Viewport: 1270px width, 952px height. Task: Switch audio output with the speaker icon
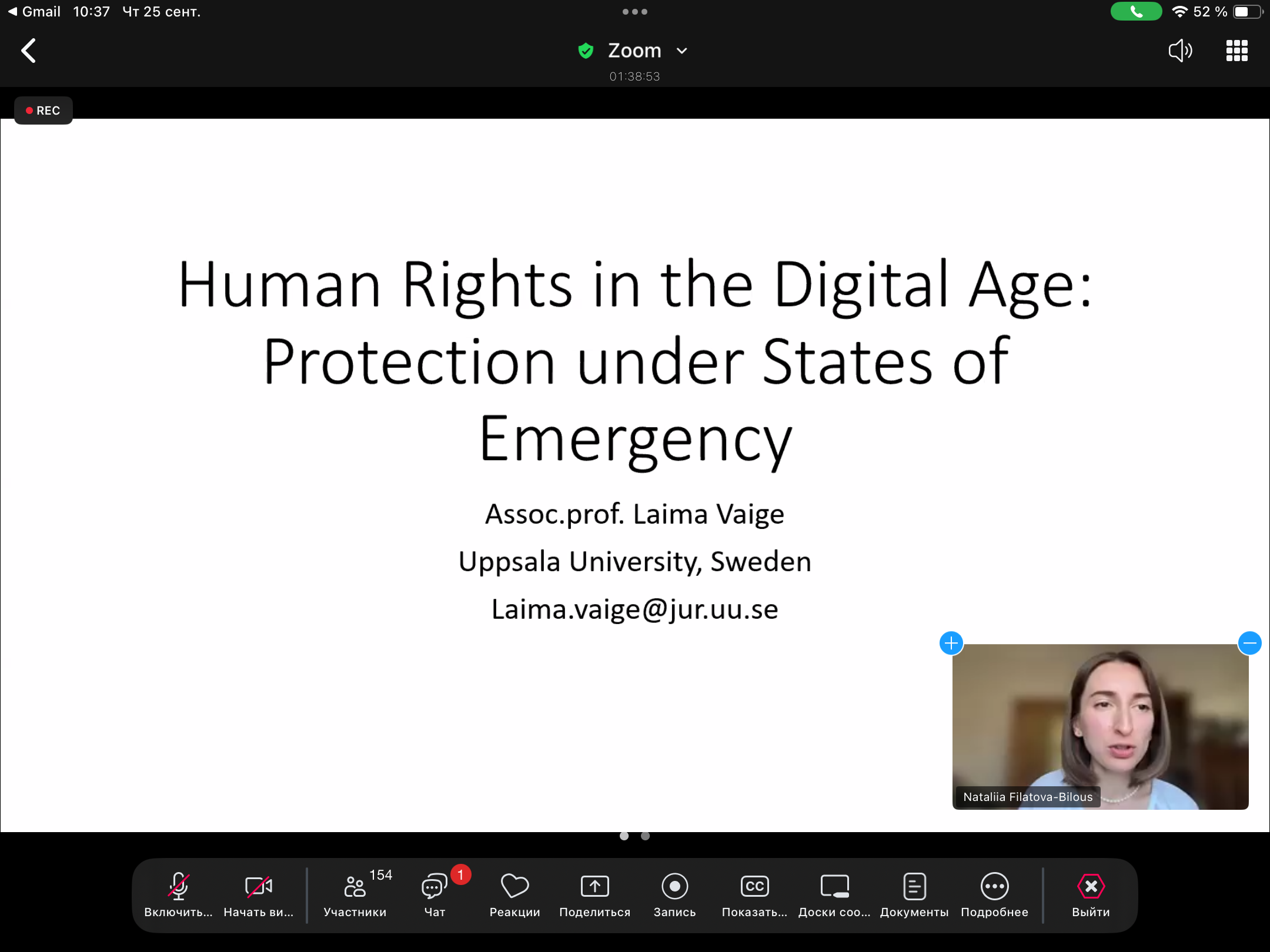pos(1179,51)
